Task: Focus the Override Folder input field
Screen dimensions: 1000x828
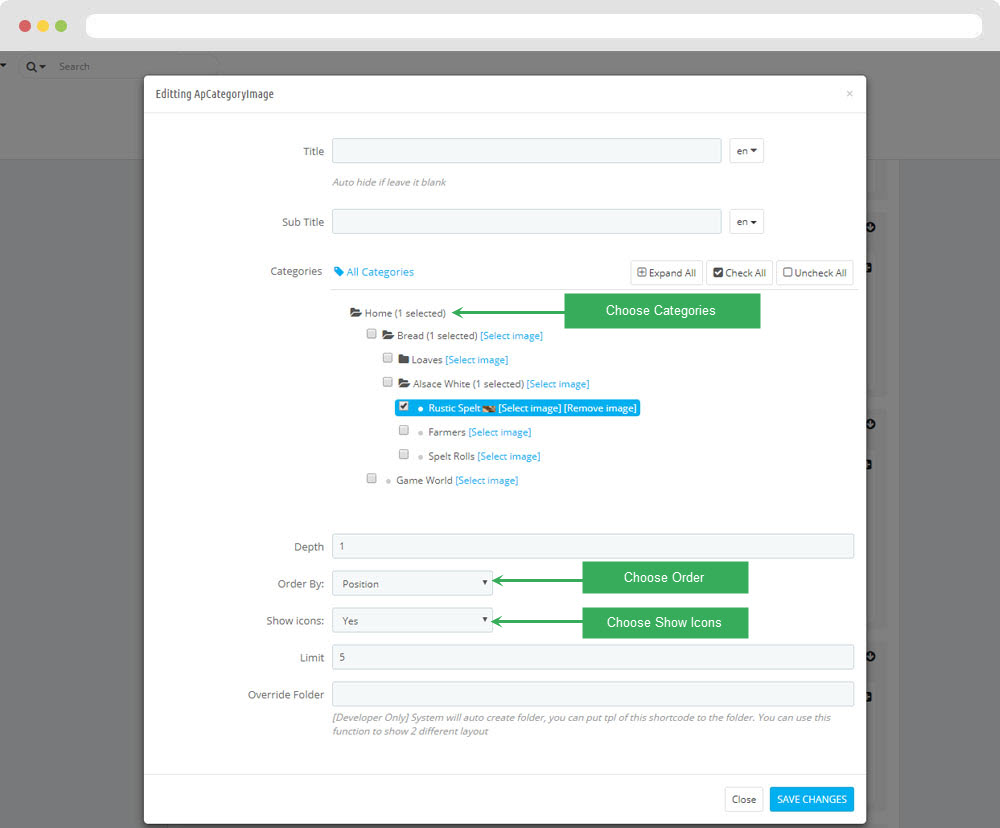Action: pyautogui.click(x=592, y=694)
